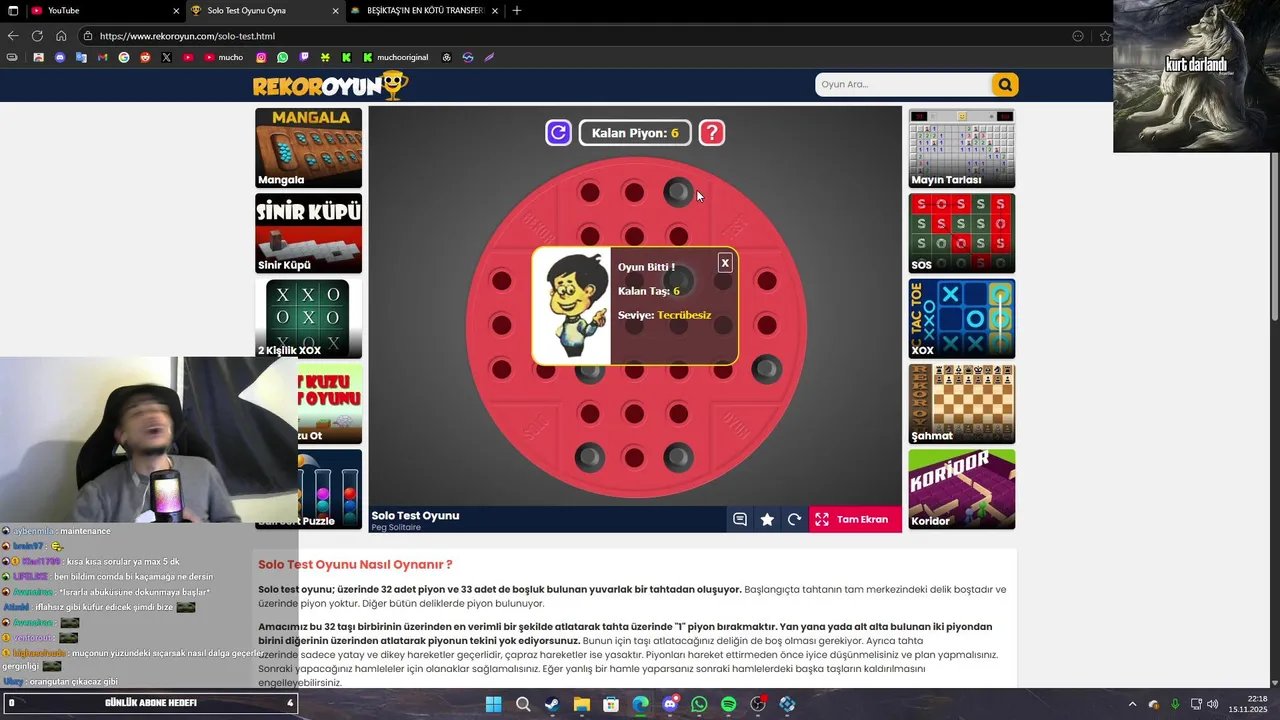1280x720 pixels.
Task: Reload game icon next to star
Action: click(794, 519)
